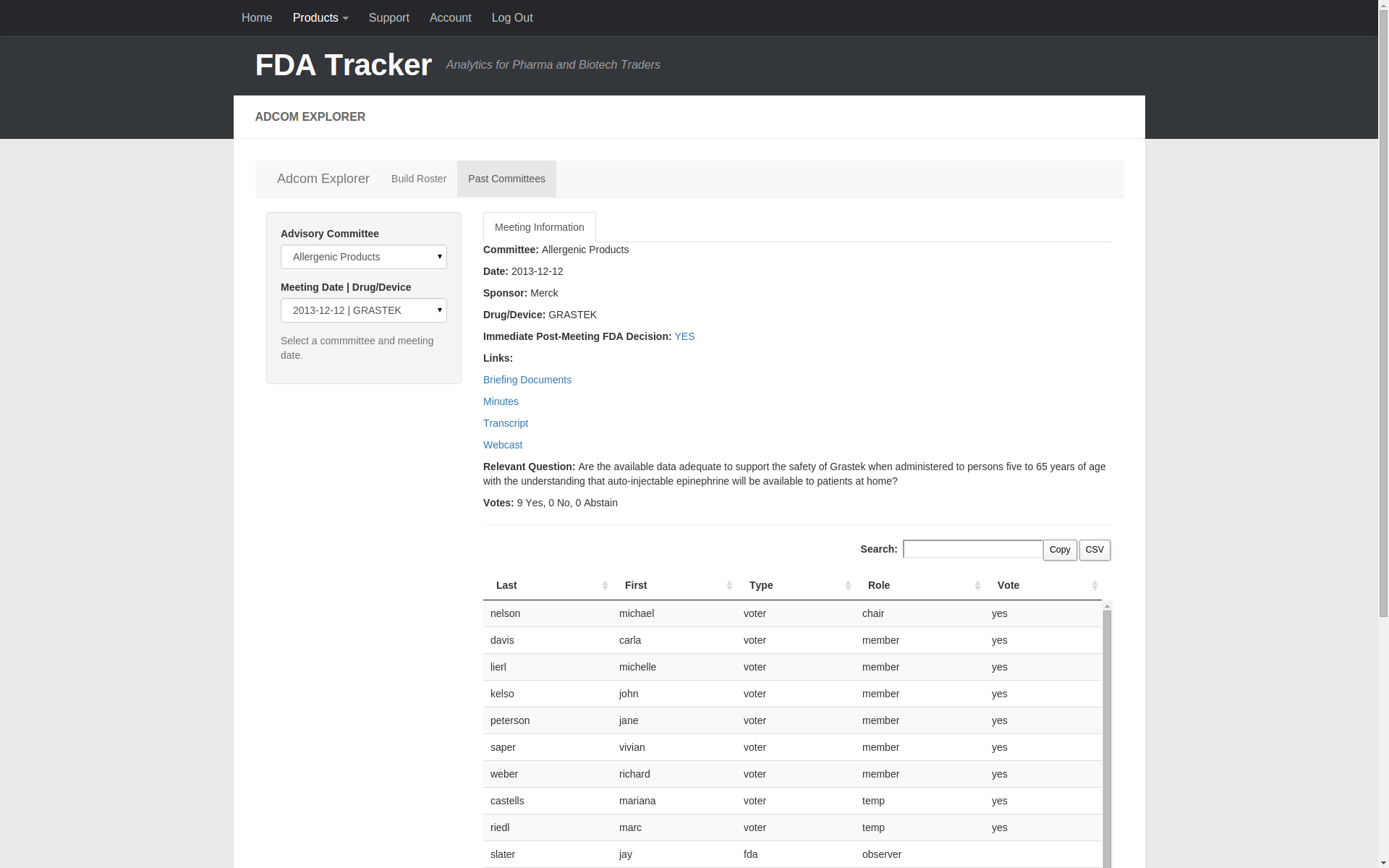
Task: Sort table by Type column
Action: (798, 585)
